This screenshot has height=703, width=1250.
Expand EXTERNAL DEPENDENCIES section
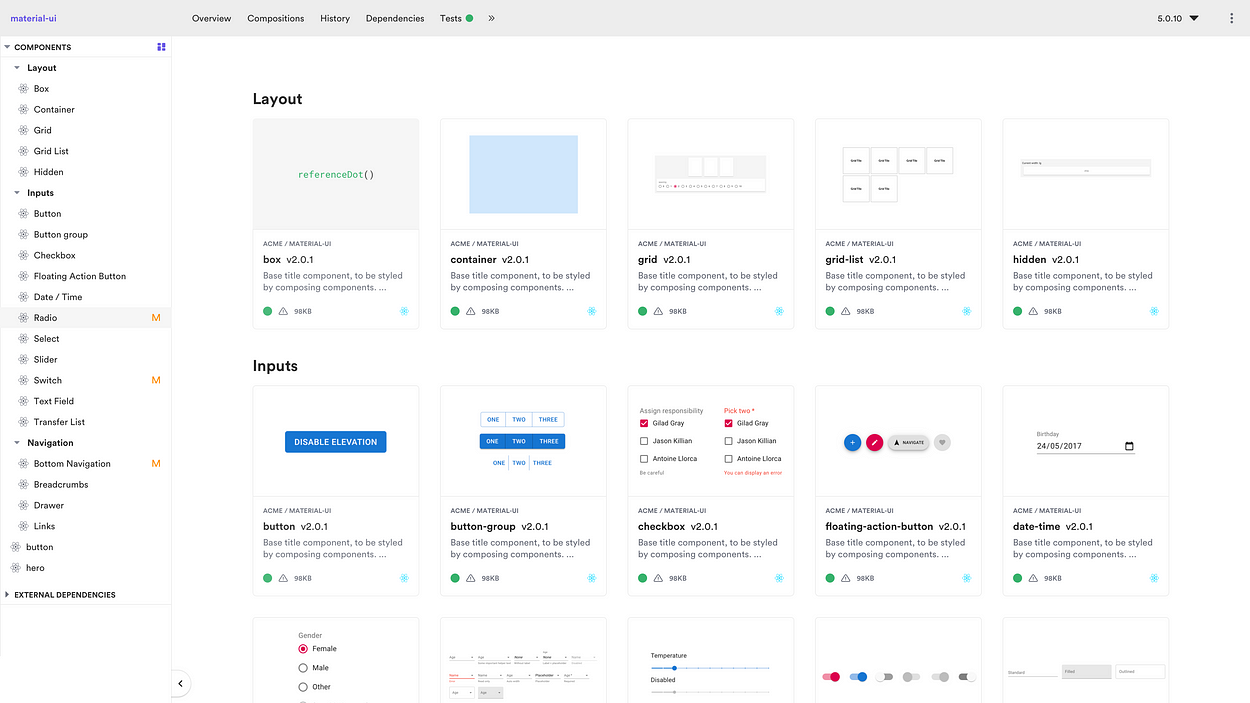[x=7, y=595]
